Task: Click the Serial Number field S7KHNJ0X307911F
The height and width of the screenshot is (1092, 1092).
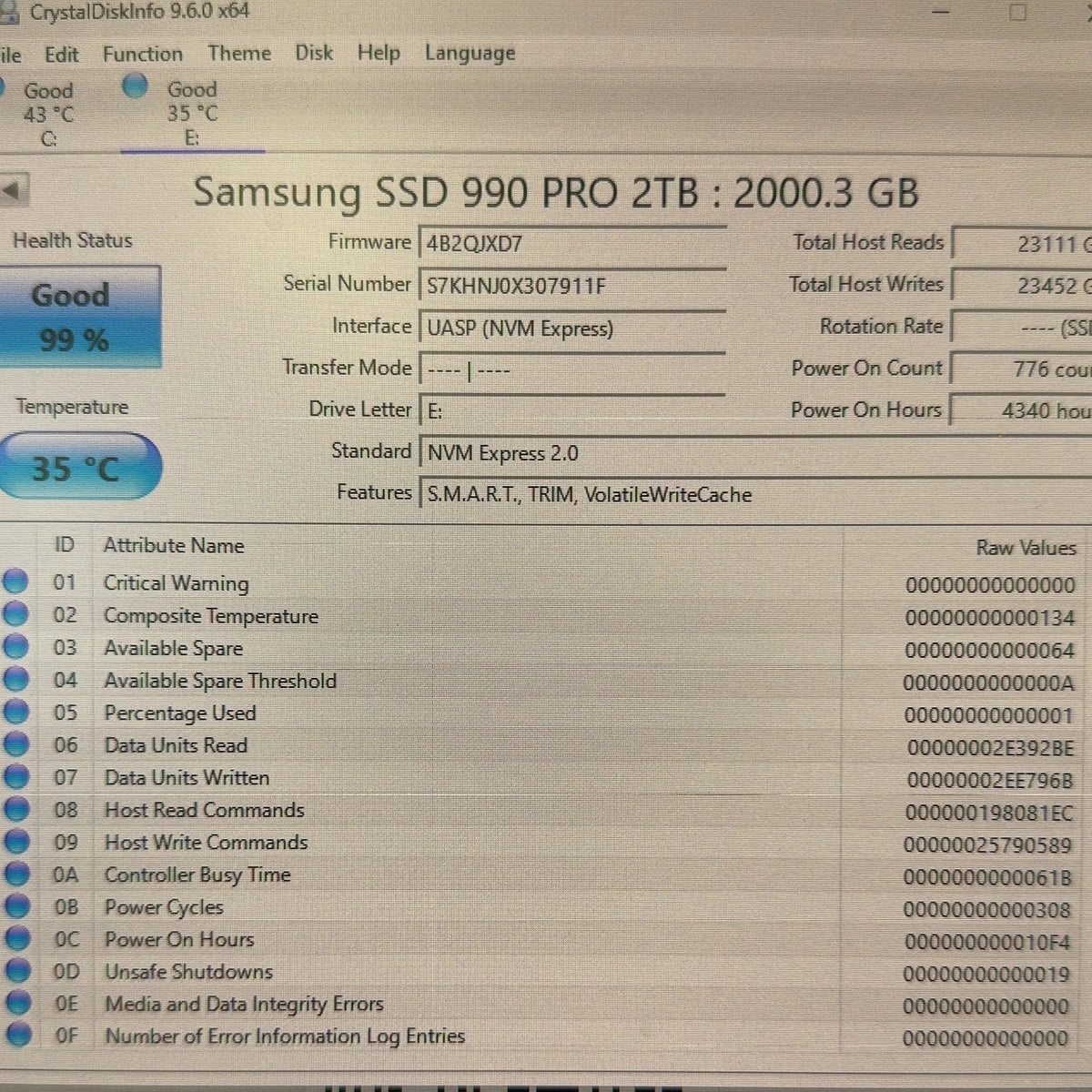Action: (571, 286)
